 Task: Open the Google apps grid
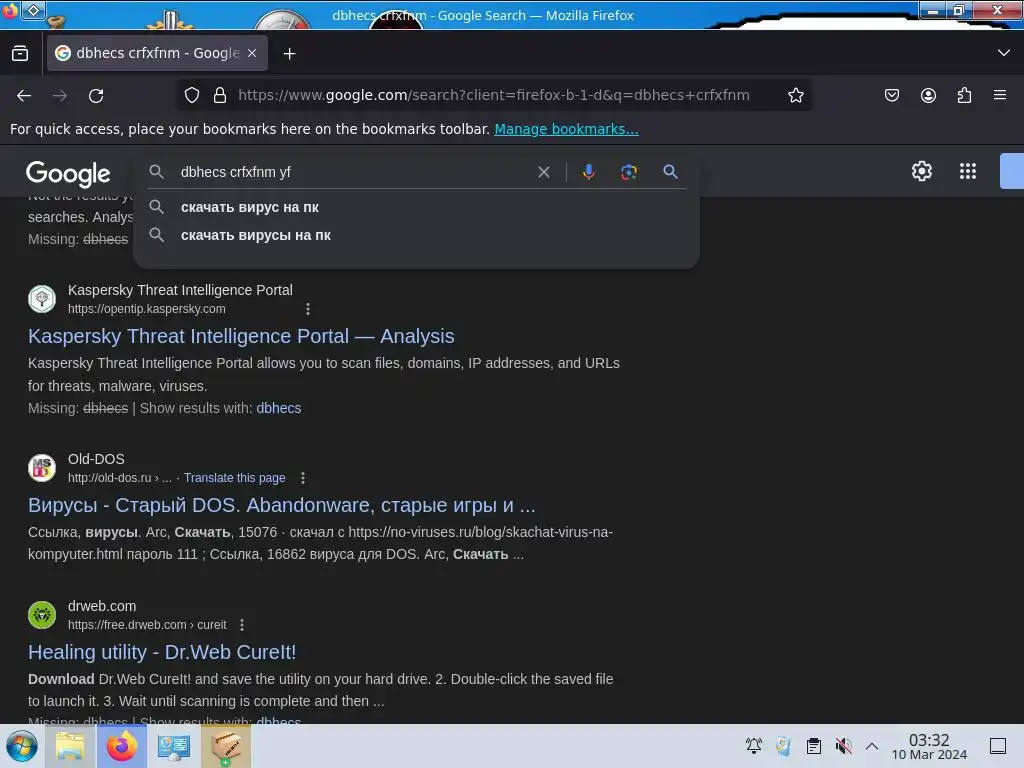pyautogui.click(x=968, y=171)
